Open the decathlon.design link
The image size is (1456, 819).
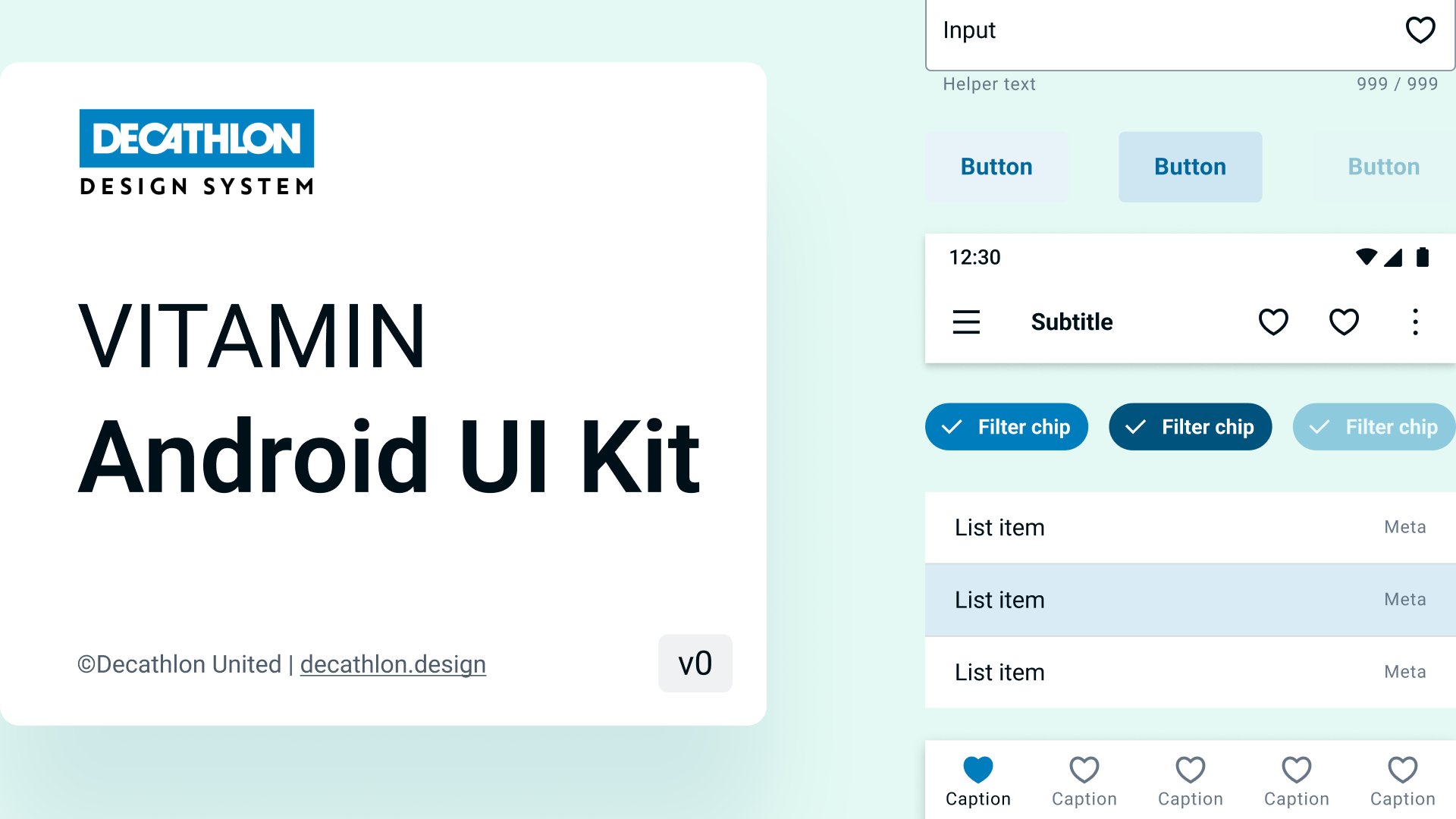click(393, 664)
